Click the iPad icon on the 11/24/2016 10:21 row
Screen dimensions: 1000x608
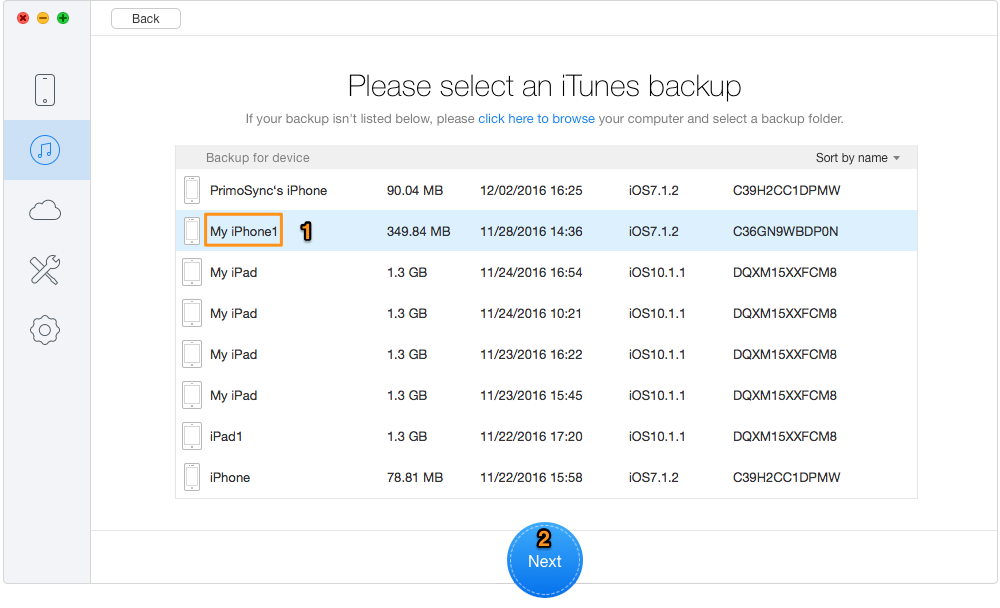[192, 313]
